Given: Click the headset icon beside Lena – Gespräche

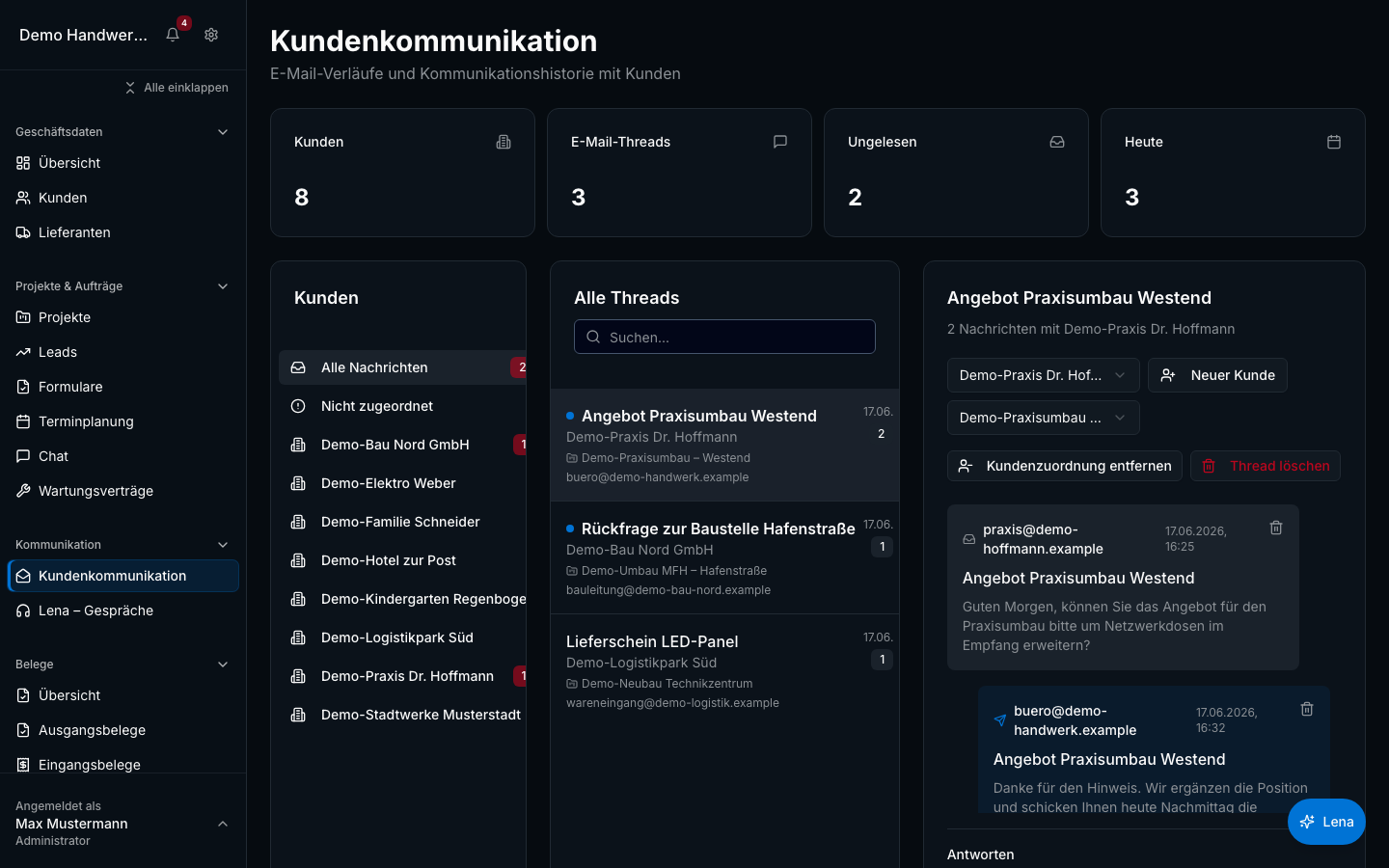Looking at the screenshot, I should click(x=23, y=610).
